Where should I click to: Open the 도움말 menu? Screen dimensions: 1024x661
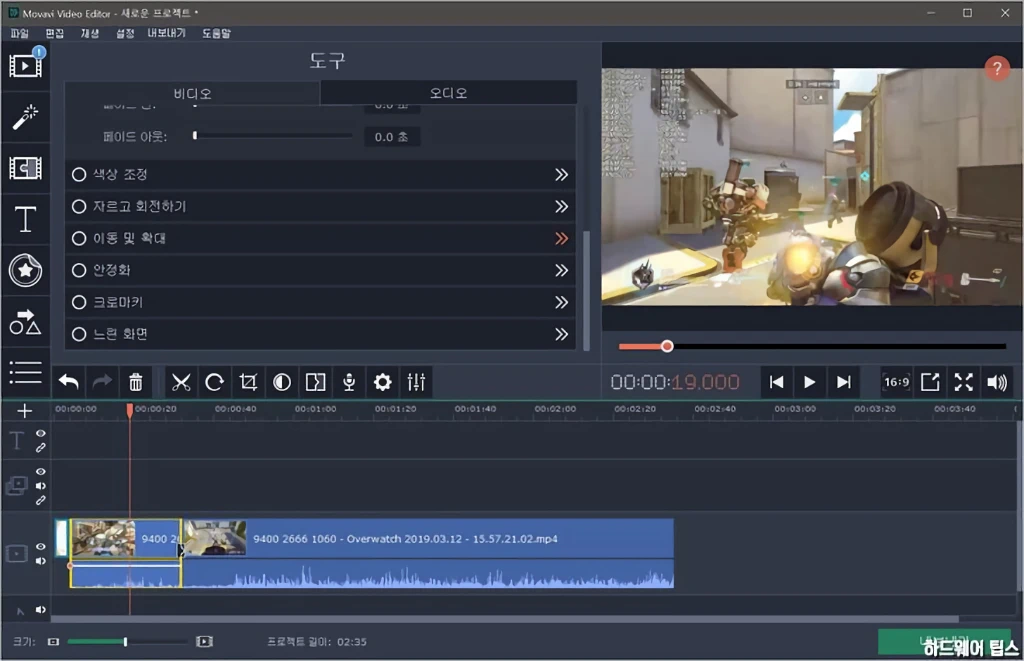coord(216,33)
